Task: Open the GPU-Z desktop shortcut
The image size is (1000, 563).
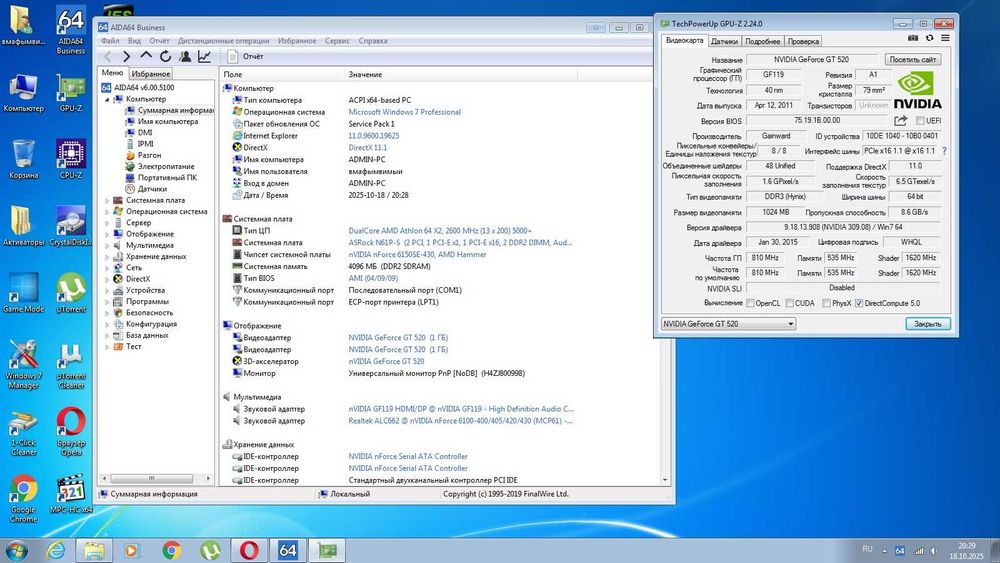Action: 71,93
